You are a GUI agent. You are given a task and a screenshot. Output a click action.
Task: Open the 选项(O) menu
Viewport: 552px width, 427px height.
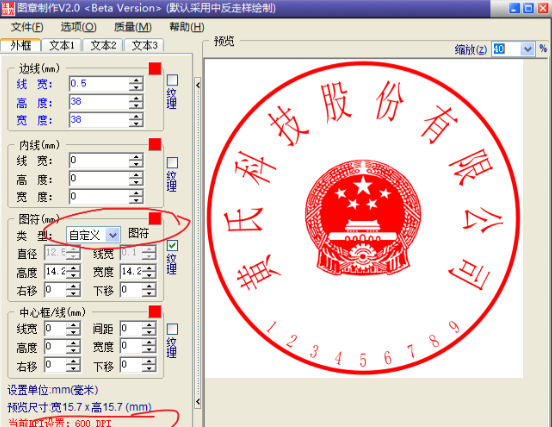point(79,27)
